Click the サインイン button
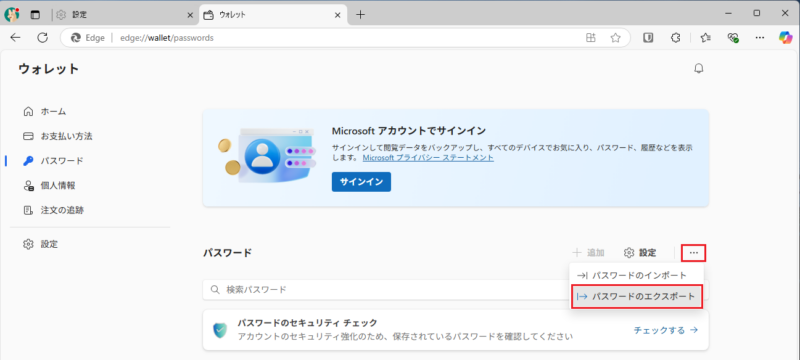This screenshot has height=360, width=800. [x=361, y=182]
